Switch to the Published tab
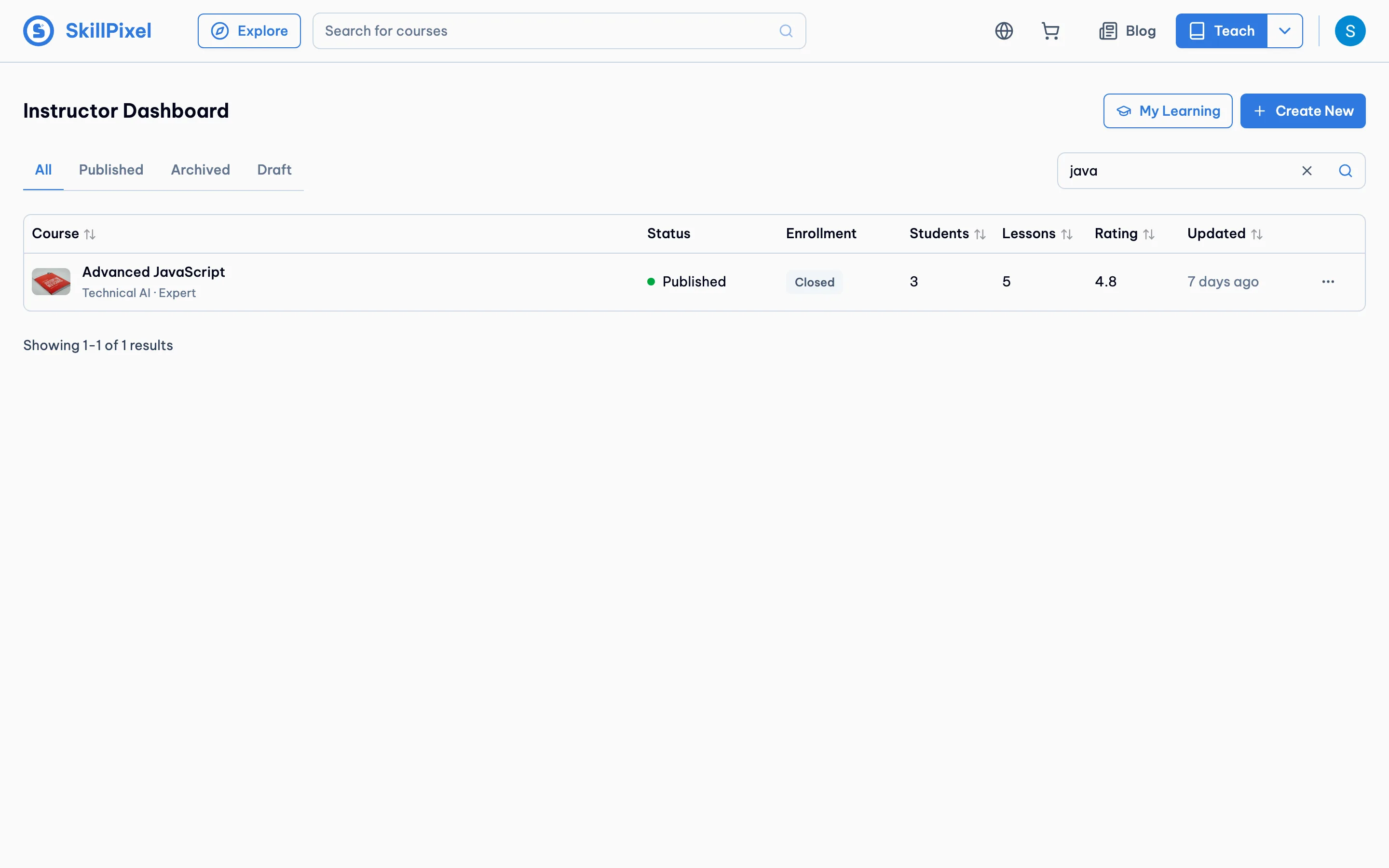The image size is (1389, 868). click(x=111, y=170)
